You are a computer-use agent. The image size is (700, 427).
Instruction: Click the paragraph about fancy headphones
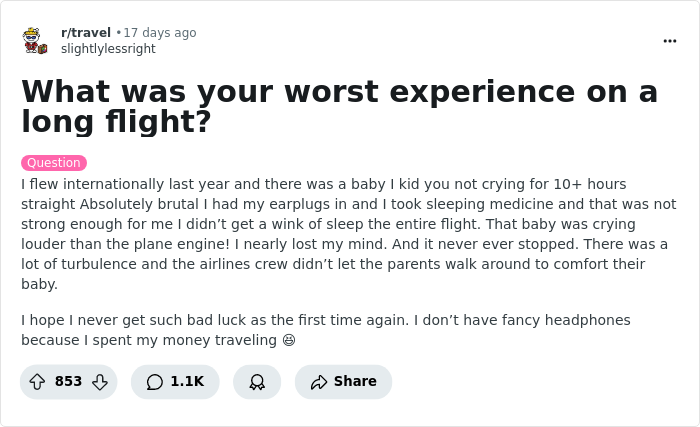click(x=325, y=330)
